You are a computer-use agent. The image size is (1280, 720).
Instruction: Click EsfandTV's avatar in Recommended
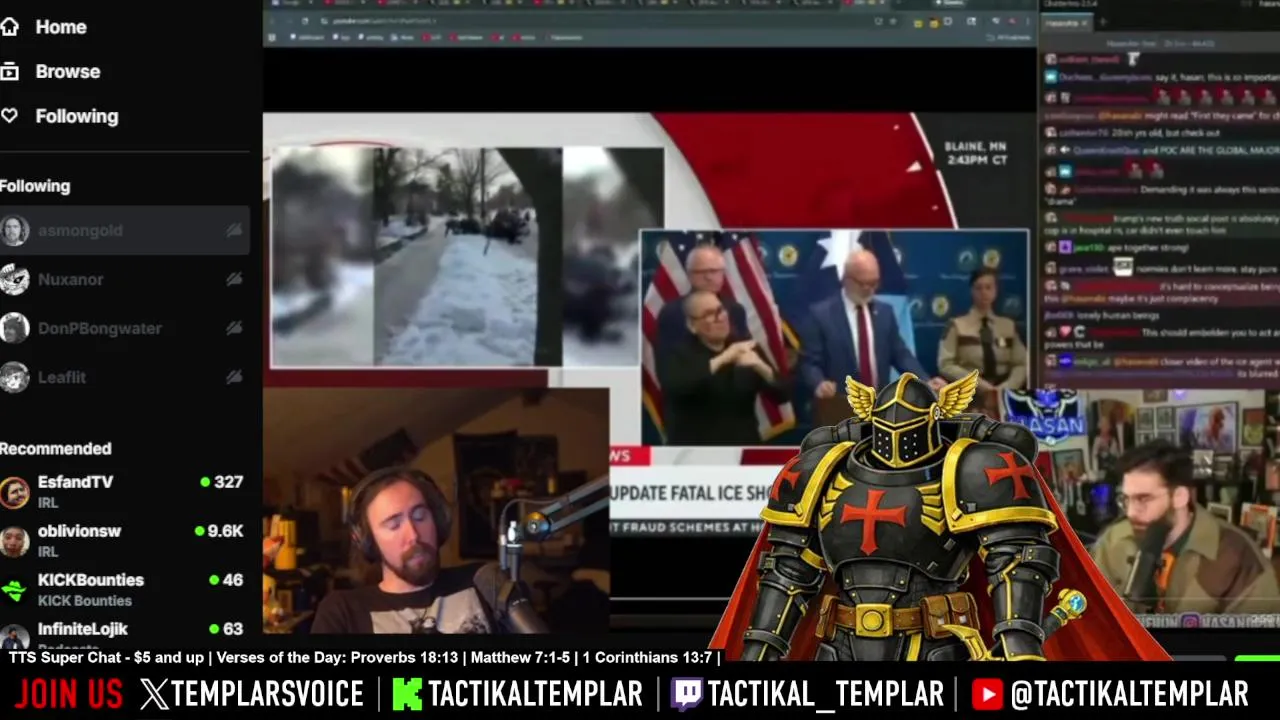point(14,492)
